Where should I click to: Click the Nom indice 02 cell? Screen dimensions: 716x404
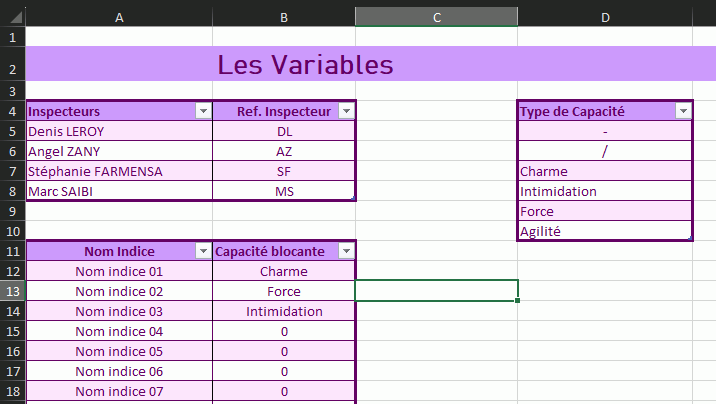point(119,291)
